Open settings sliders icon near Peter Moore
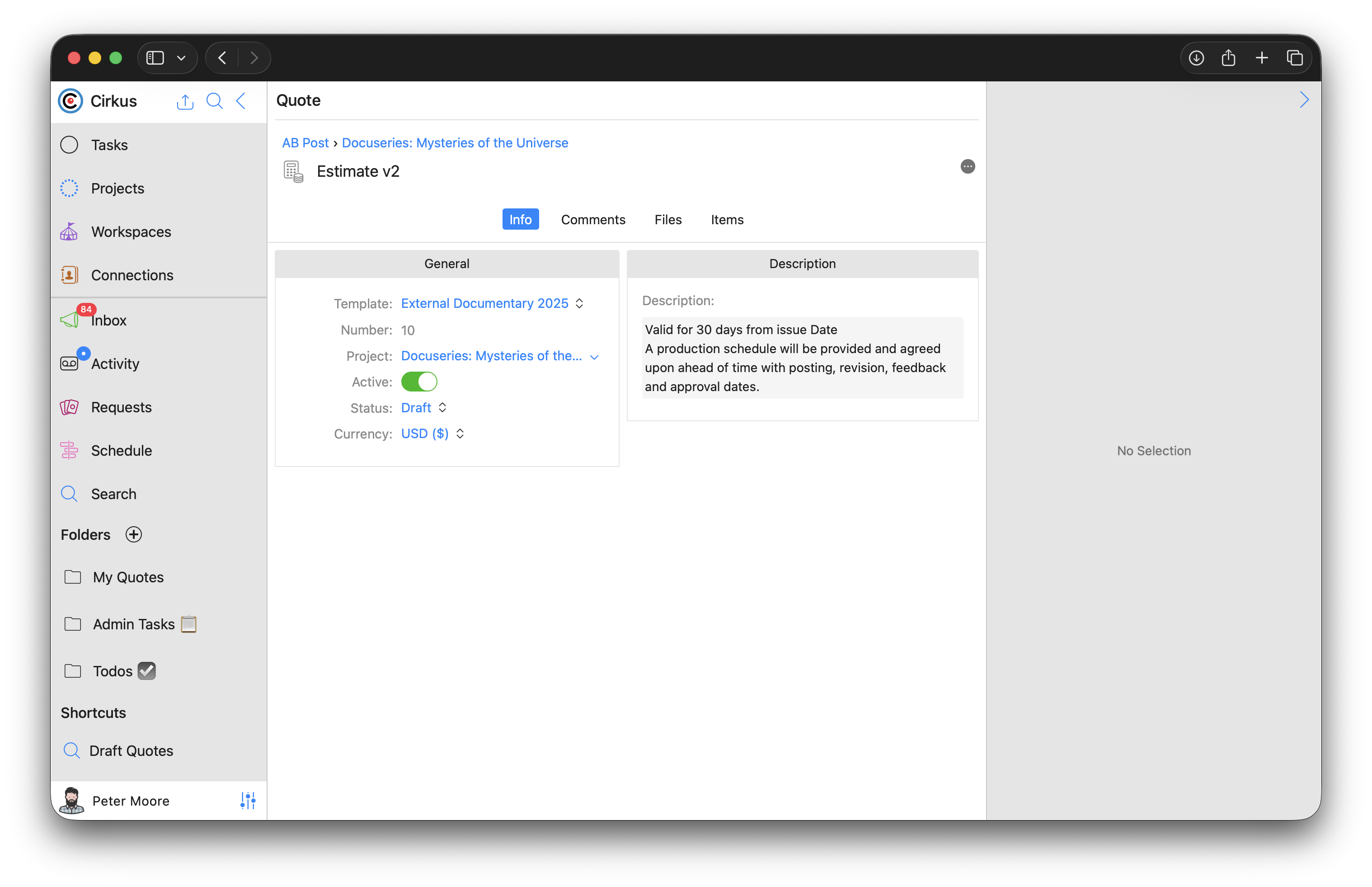Viewport: 1372px width, 887px height. (x=248, y=800)
